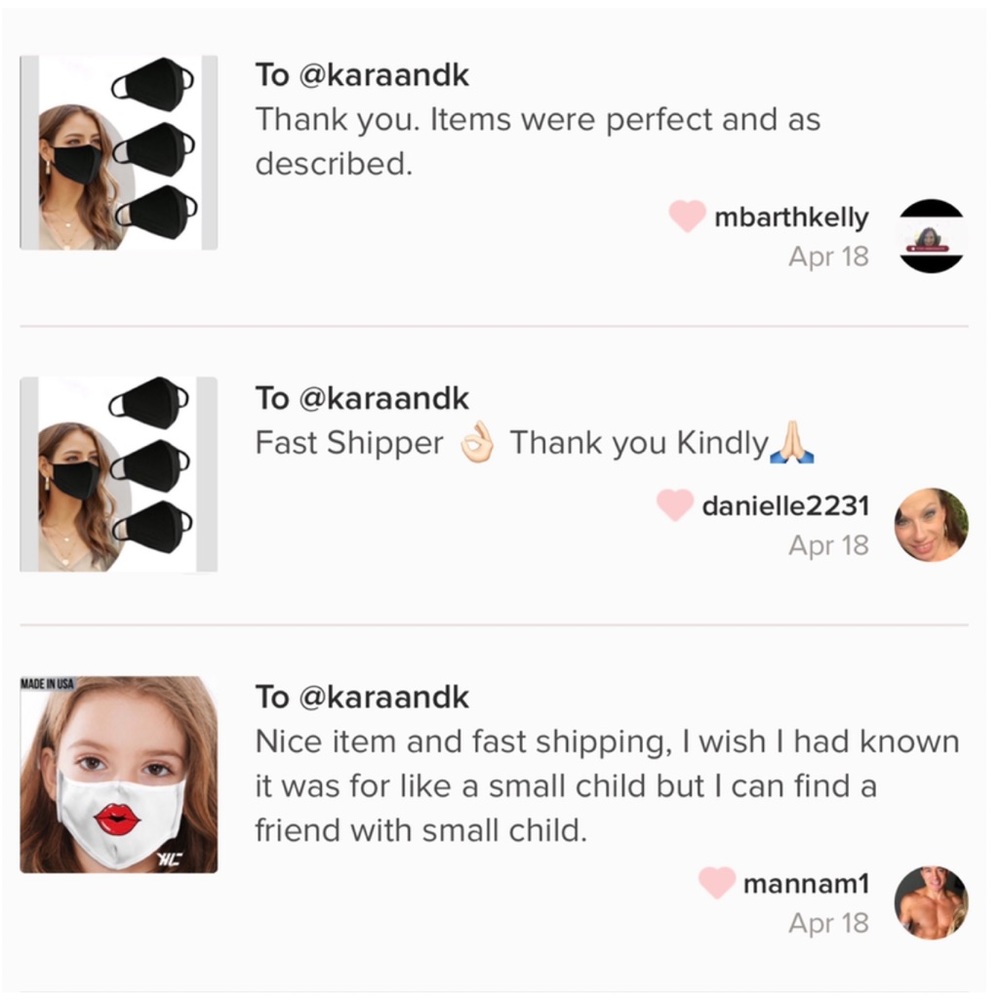Open the 'Fast Shipper Thank you Kindly' comment
This screenshot has height=1000, width=1000.
(534, 443)
